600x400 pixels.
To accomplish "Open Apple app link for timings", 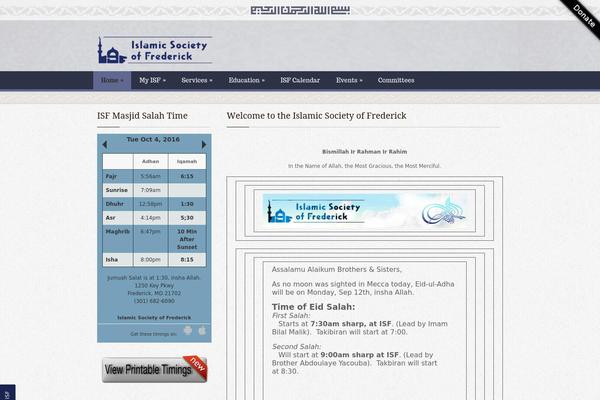I will [202, 330].
